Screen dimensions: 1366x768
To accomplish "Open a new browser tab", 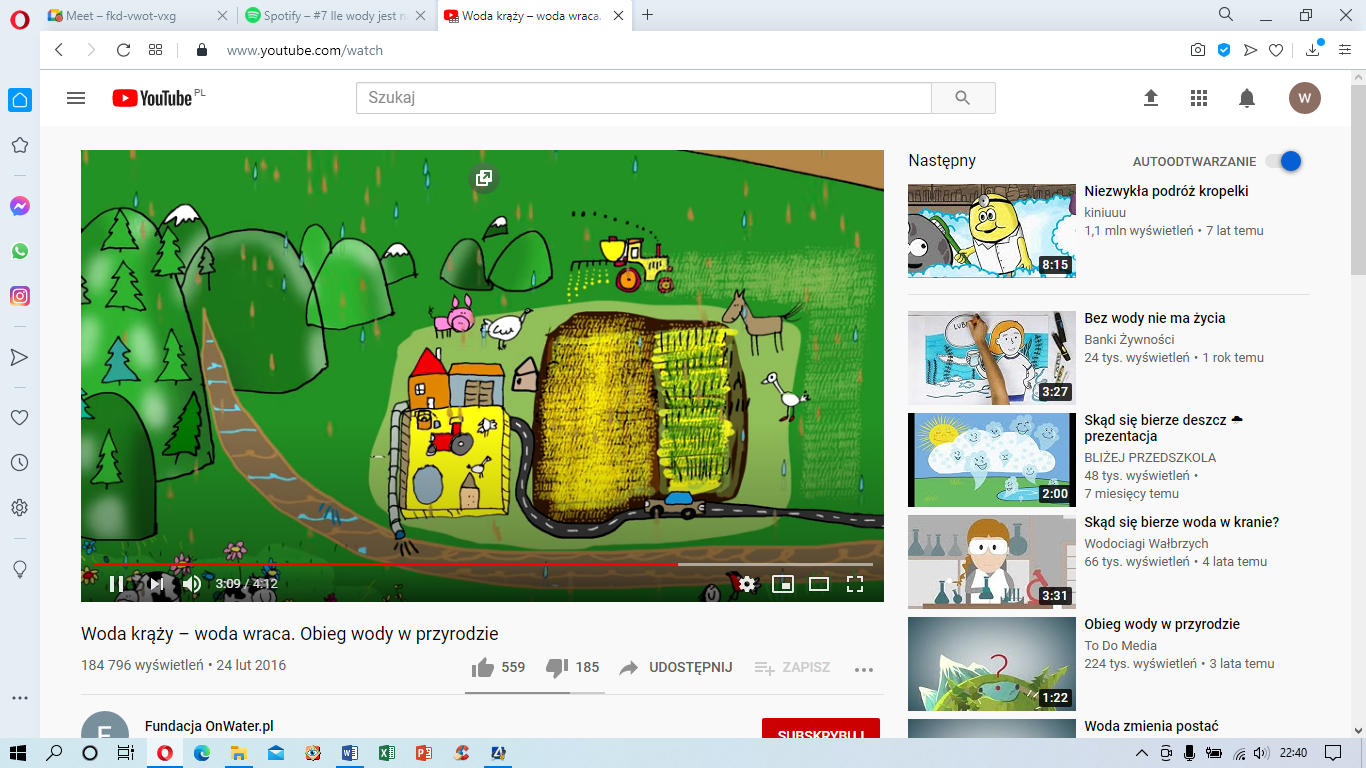I will [x=648, y=15].
